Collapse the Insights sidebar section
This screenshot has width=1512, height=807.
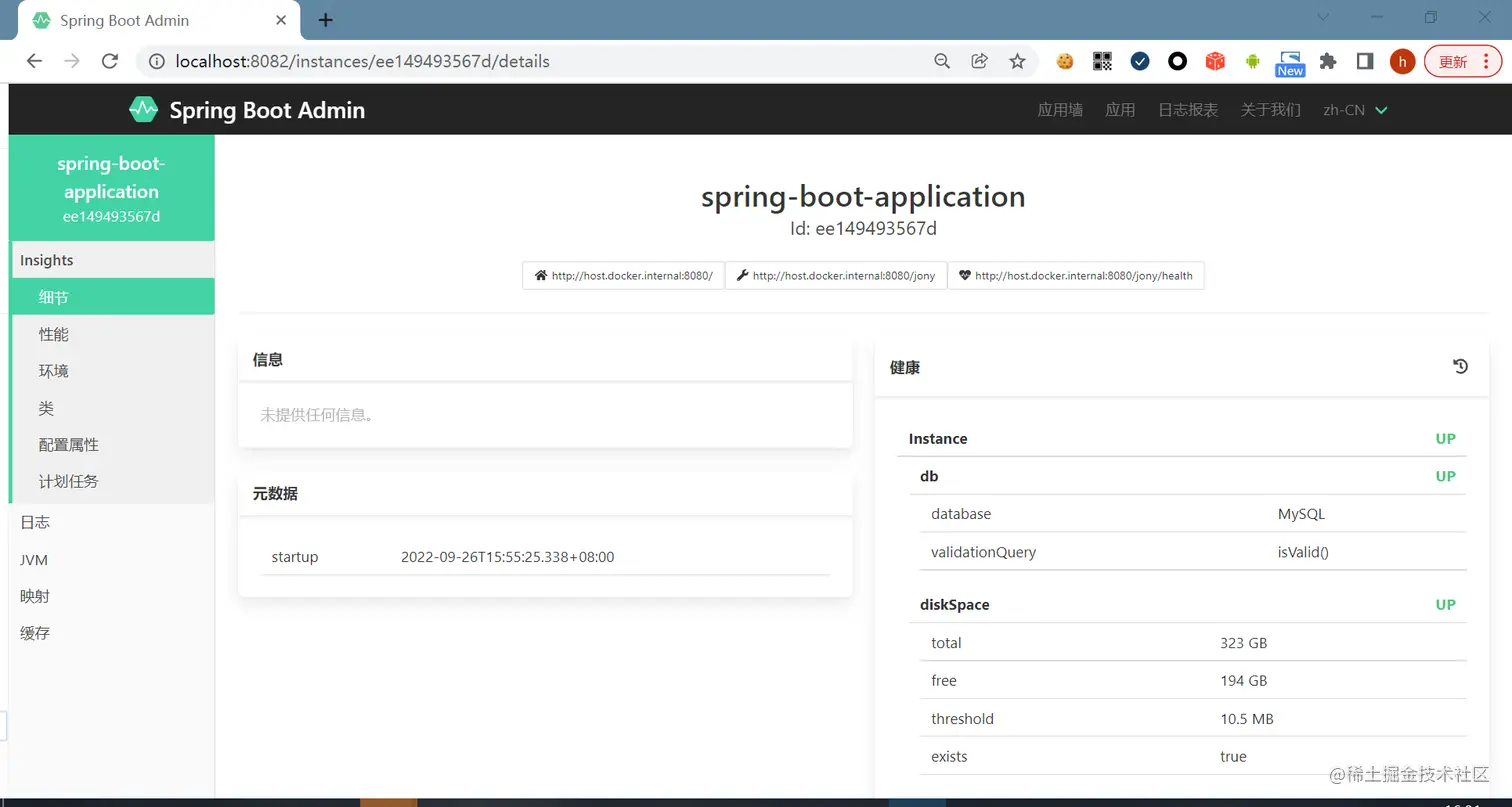[x=111, y=260]
